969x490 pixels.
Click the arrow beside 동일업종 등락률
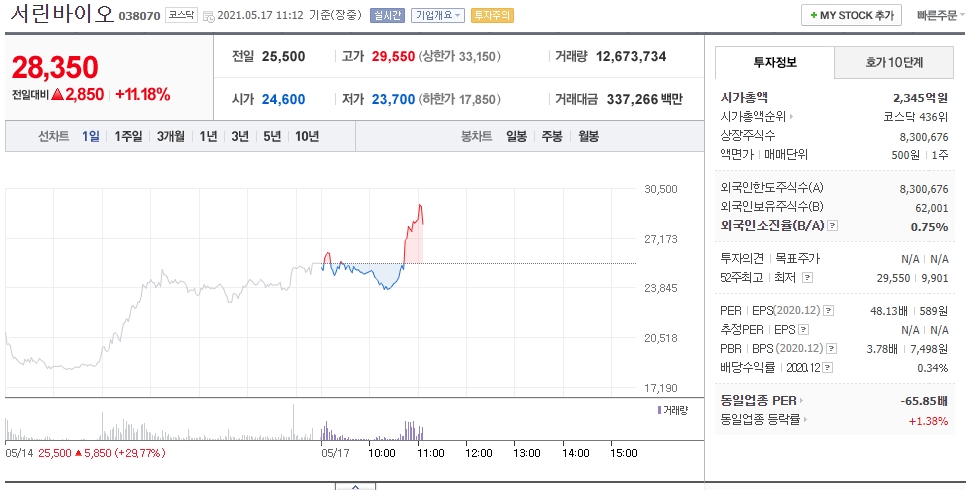click(806, 420)
